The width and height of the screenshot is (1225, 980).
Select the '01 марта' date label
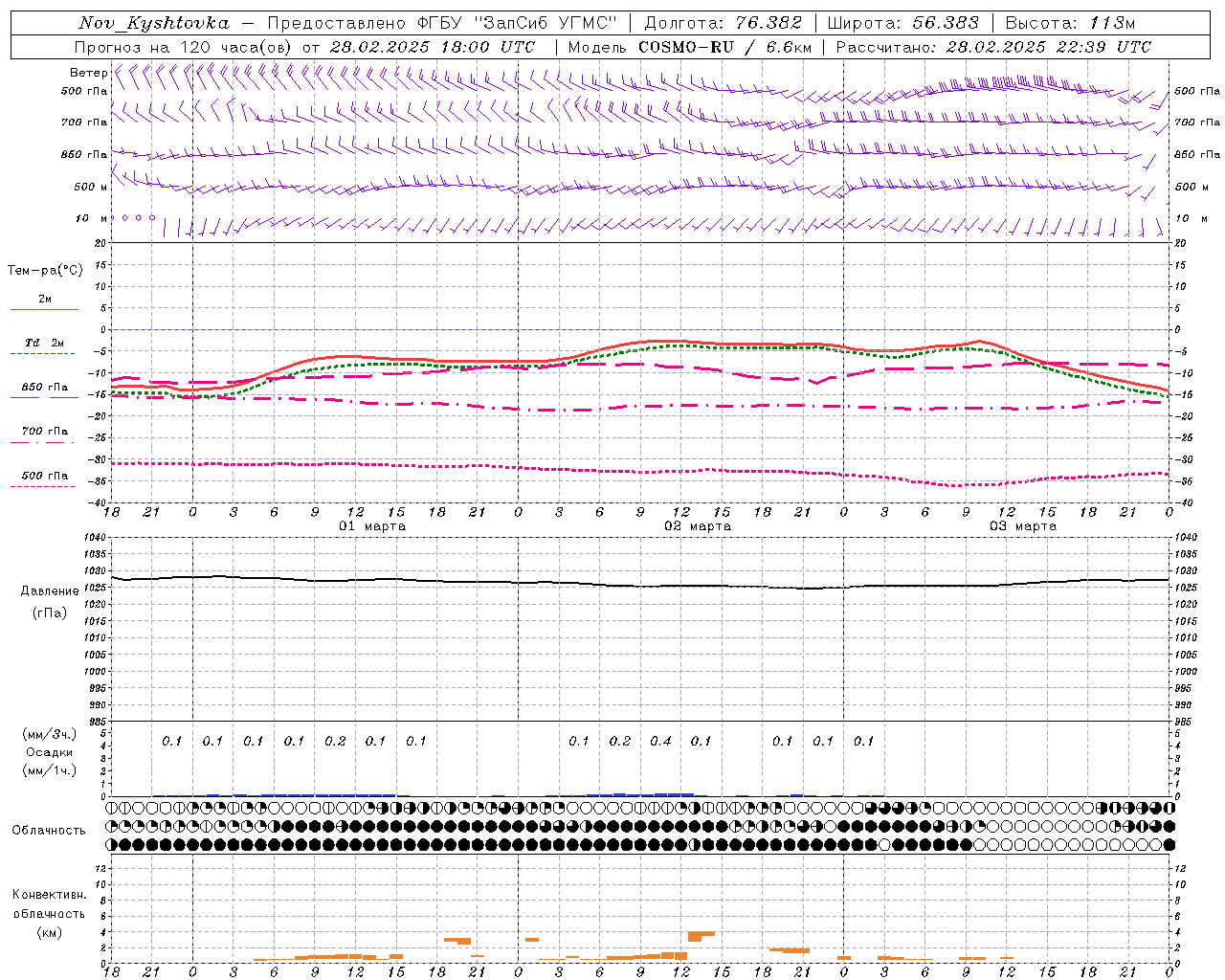tap(372, 526)
